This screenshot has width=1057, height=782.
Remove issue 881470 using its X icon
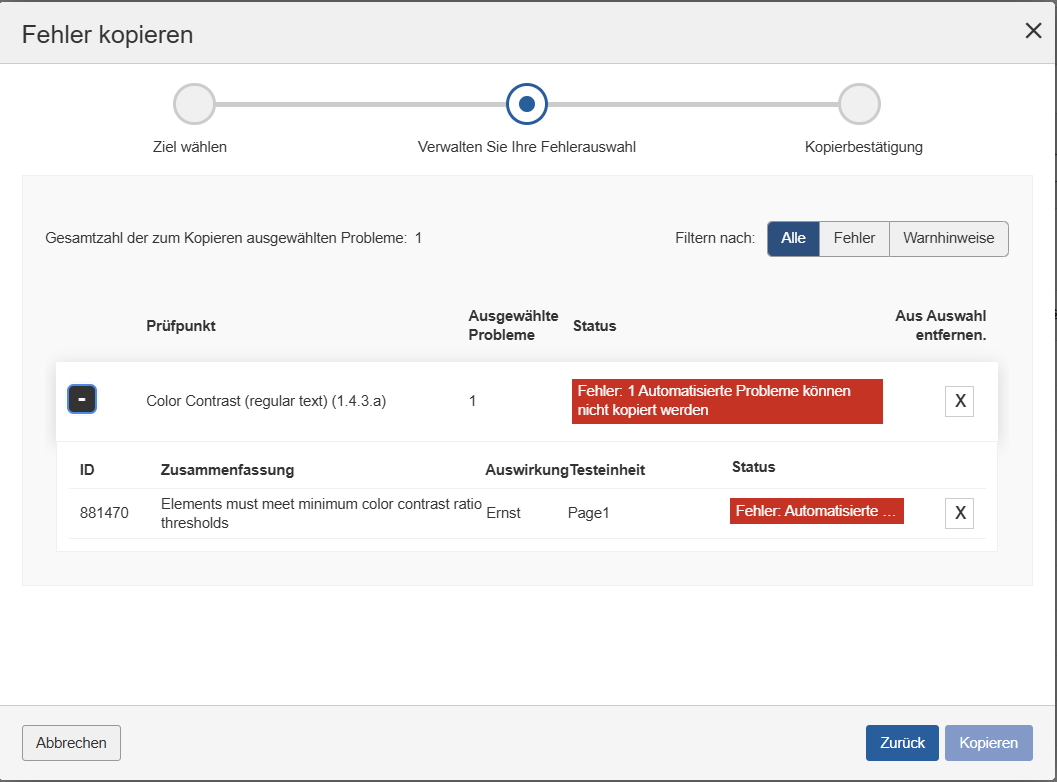coord(959,512)
